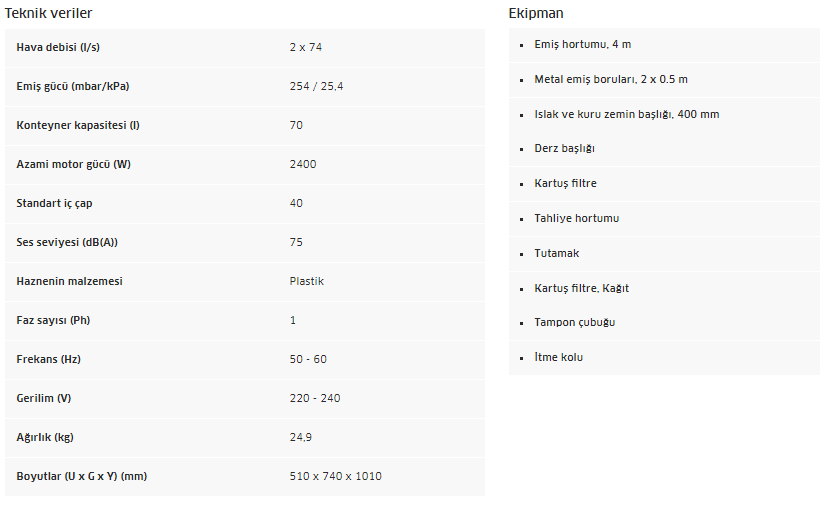The image size is (820, 506).
Task: Select the Hava debisi (l/s) row label
Action: [x=58, y=47]
